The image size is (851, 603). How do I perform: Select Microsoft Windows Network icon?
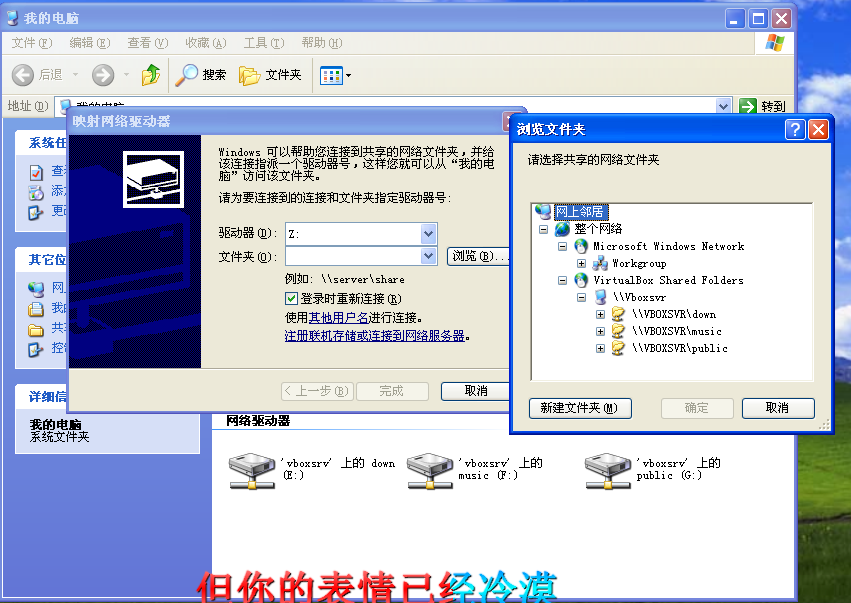point(581,246)
